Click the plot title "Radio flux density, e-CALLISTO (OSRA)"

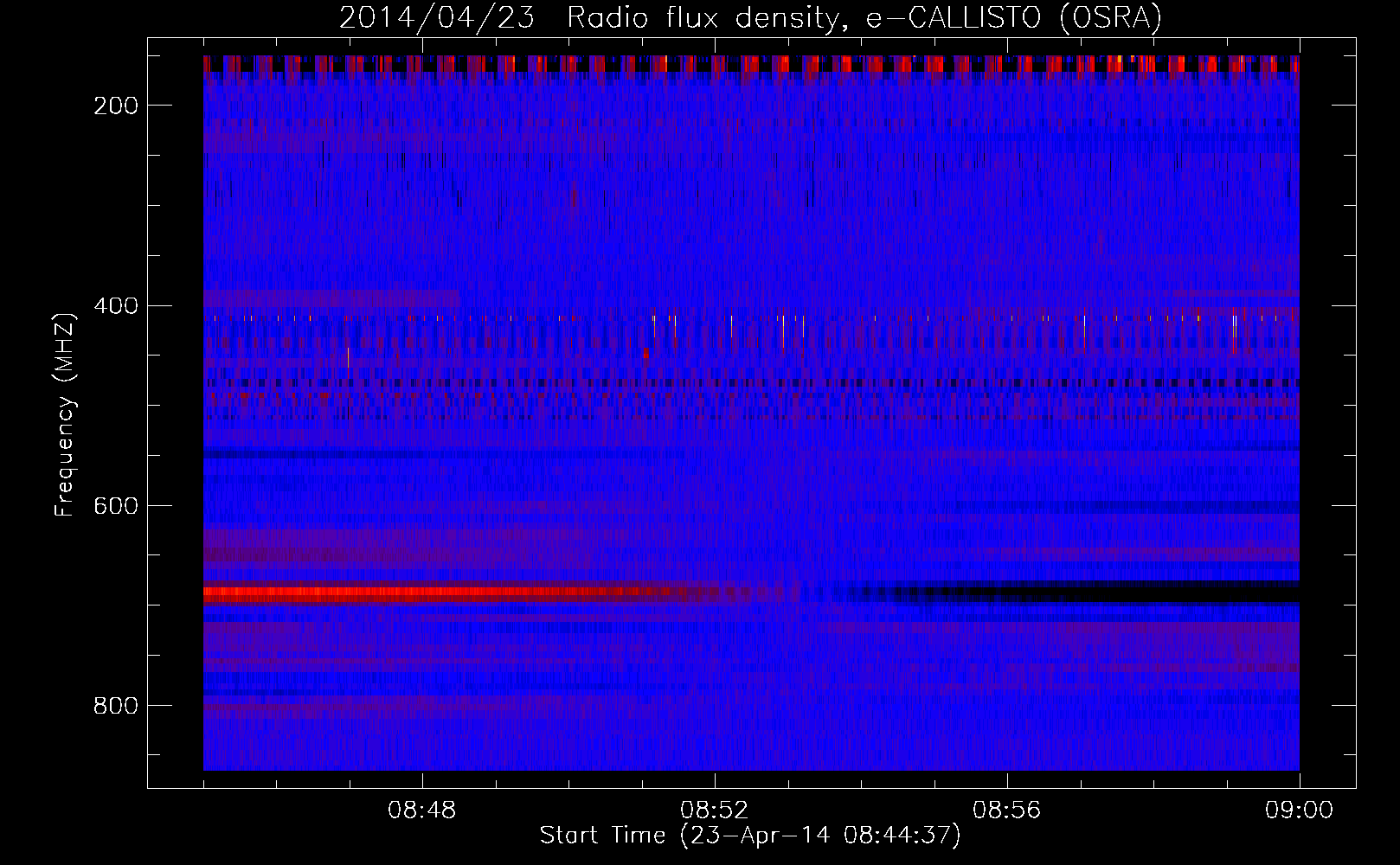click(x=864, y=18)
